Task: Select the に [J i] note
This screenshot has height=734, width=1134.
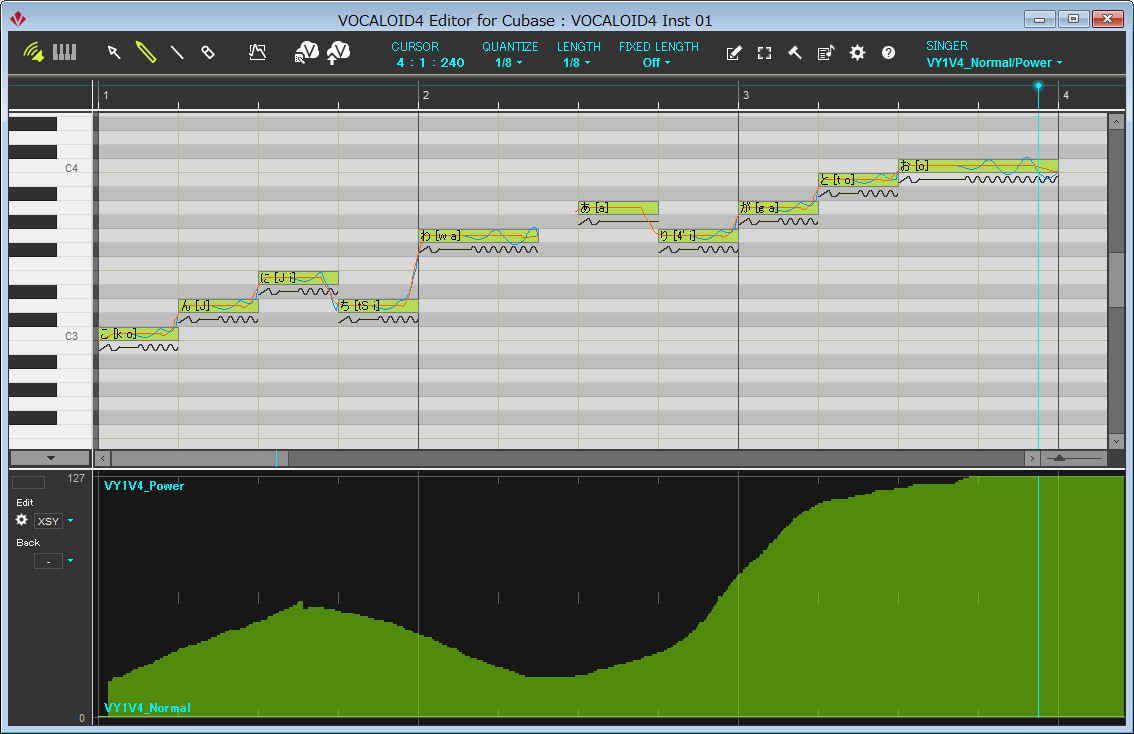Action: pos(298,278)
